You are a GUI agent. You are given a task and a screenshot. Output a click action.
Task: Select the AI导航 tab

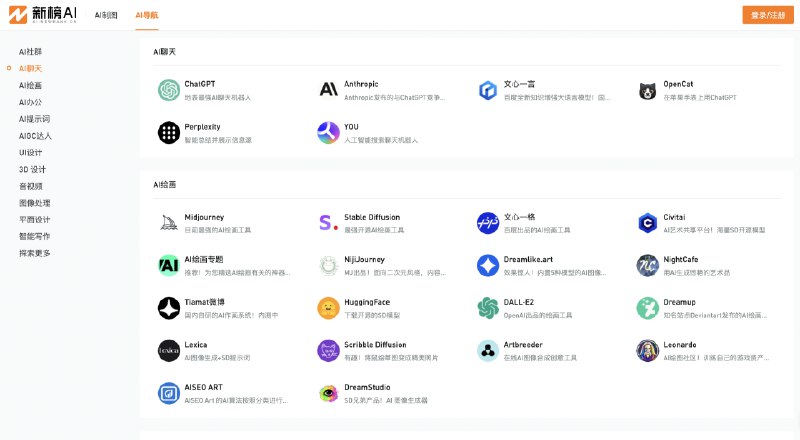click(x=146, y=15)
